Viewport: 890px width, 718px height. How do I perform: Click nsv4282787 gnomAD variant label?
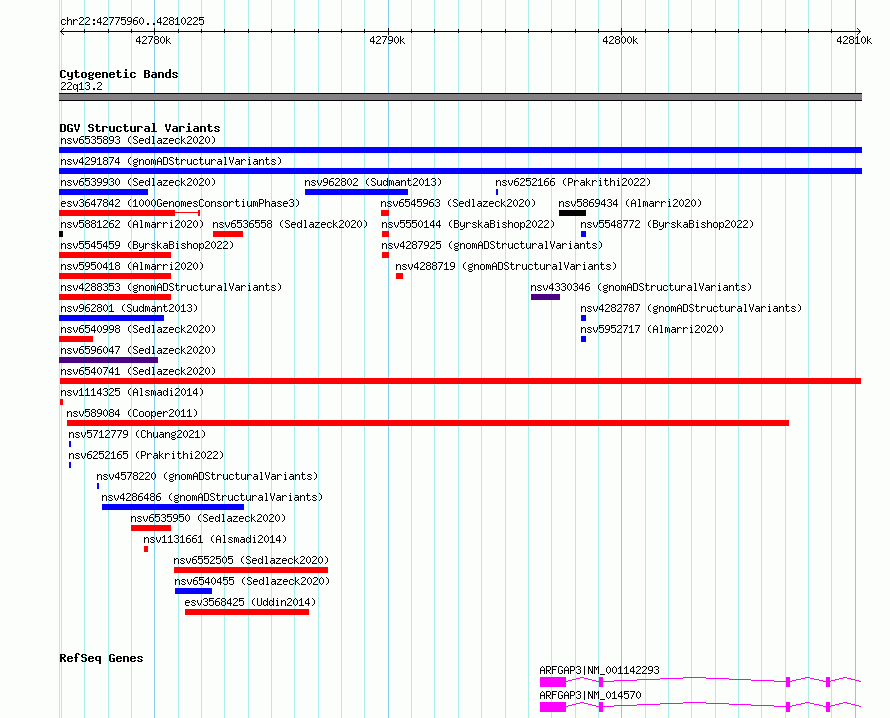[x=691, y=308]
